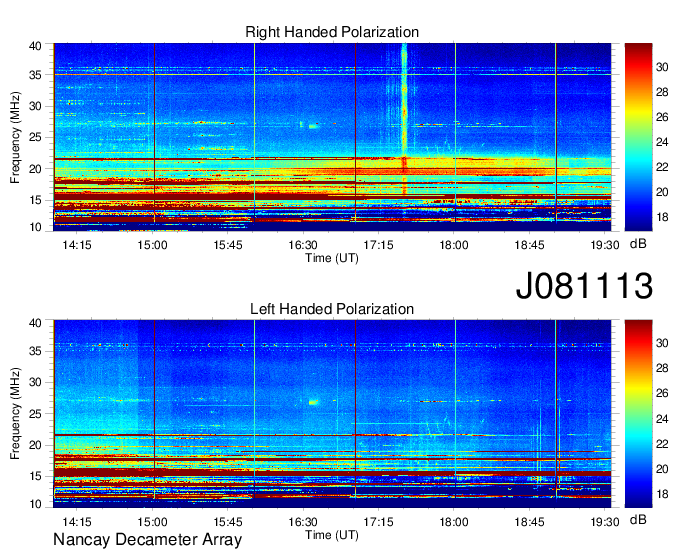Click the 26 dB tick on Right Handed color bar
This screenshot has height=552, width=680.
pos(662,117)
